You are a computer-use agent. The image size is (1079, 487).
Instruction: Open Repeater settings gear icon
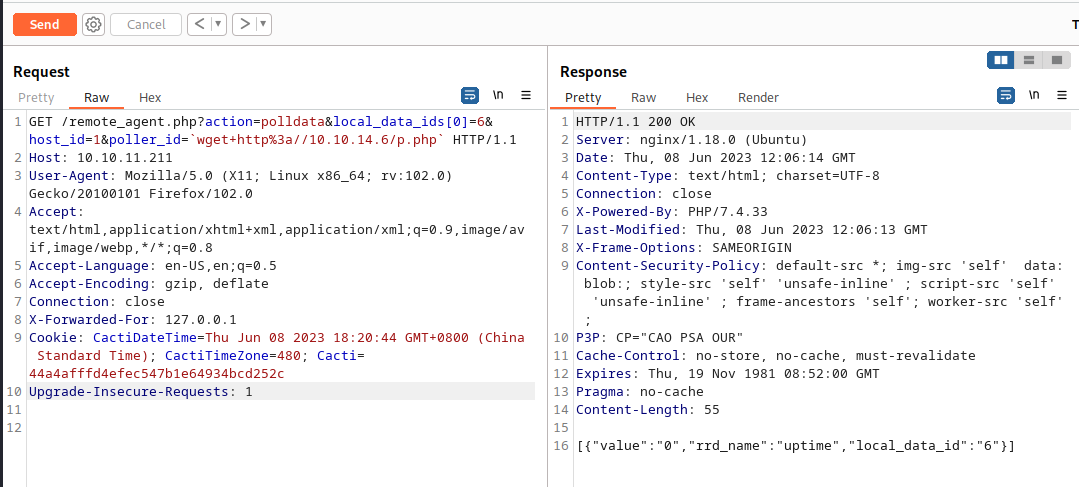point(93,24)
